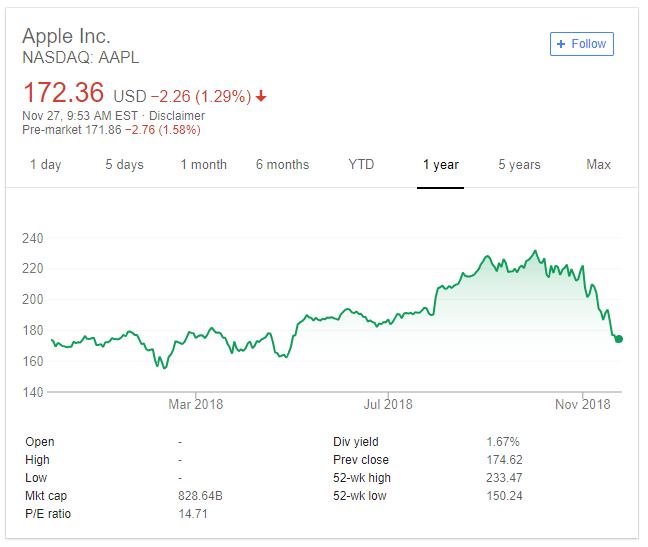
Task: Click the NASDAQ: AAPL ticker text
Action: click(81, 57)
